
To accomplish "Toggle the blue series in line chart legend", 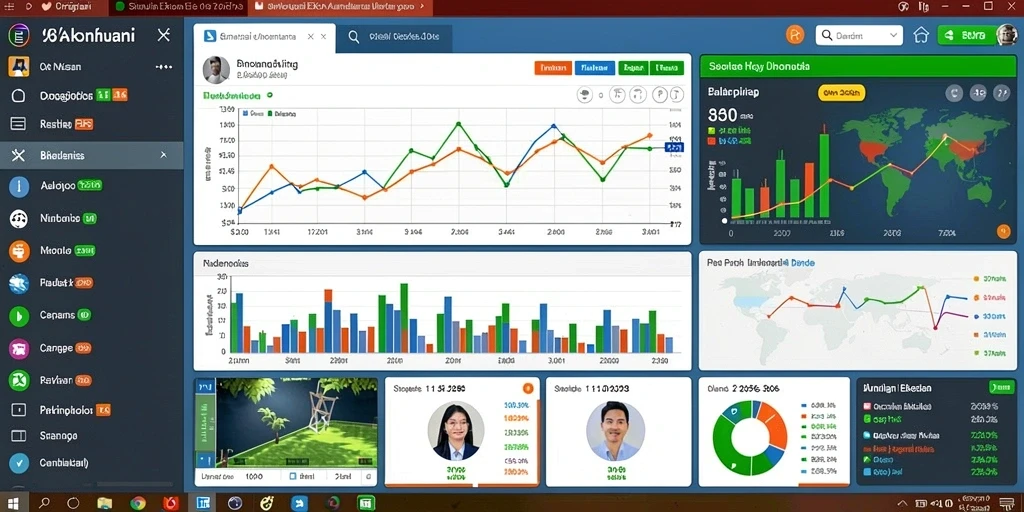I will coord(253,114).
